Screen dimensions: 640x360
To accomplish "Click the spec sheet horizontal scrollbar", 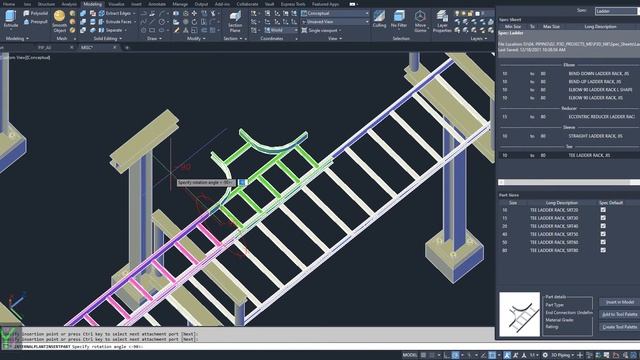I will point(569,182).
